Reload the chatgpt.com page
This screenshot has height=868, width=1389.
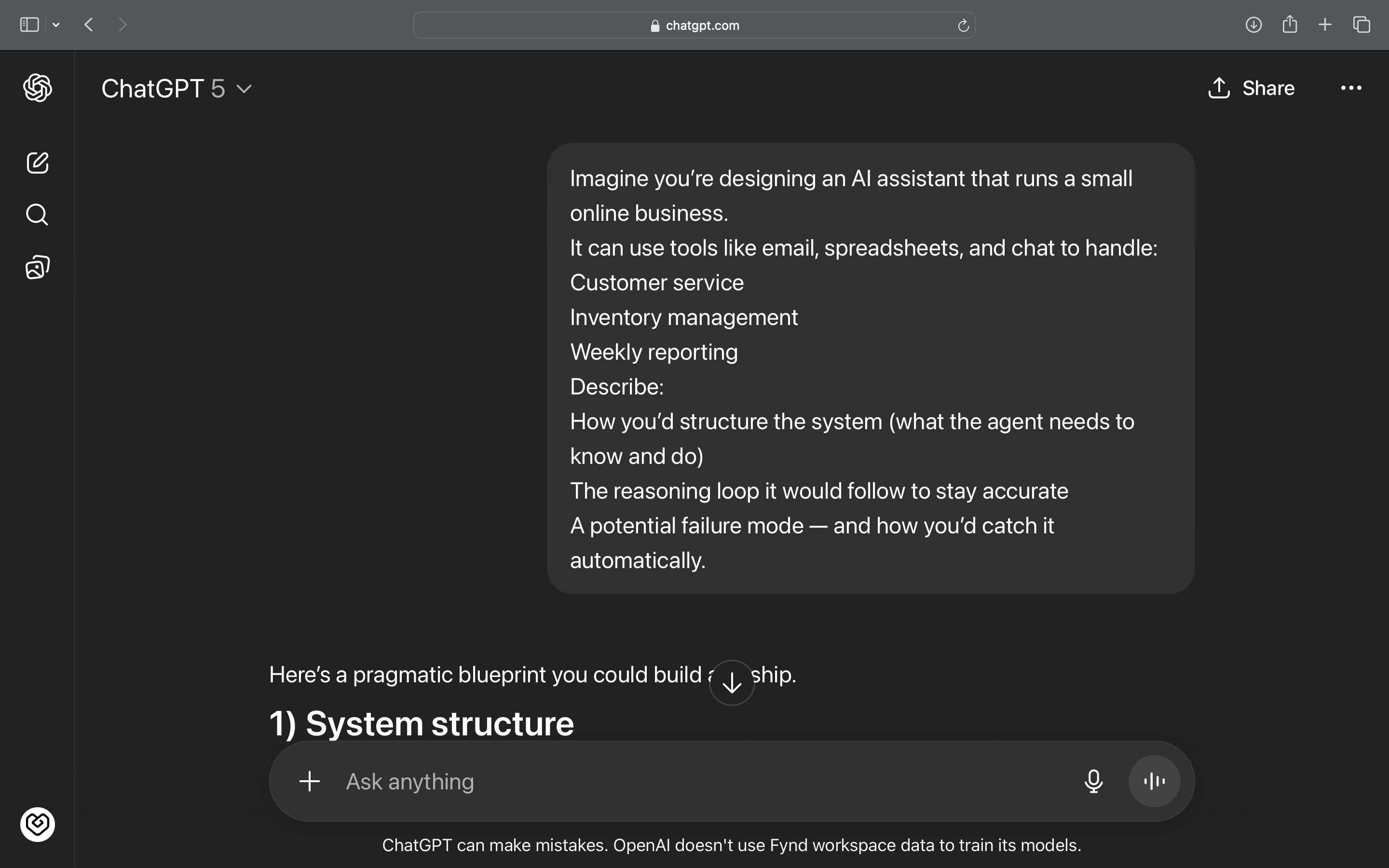[963, 25]
